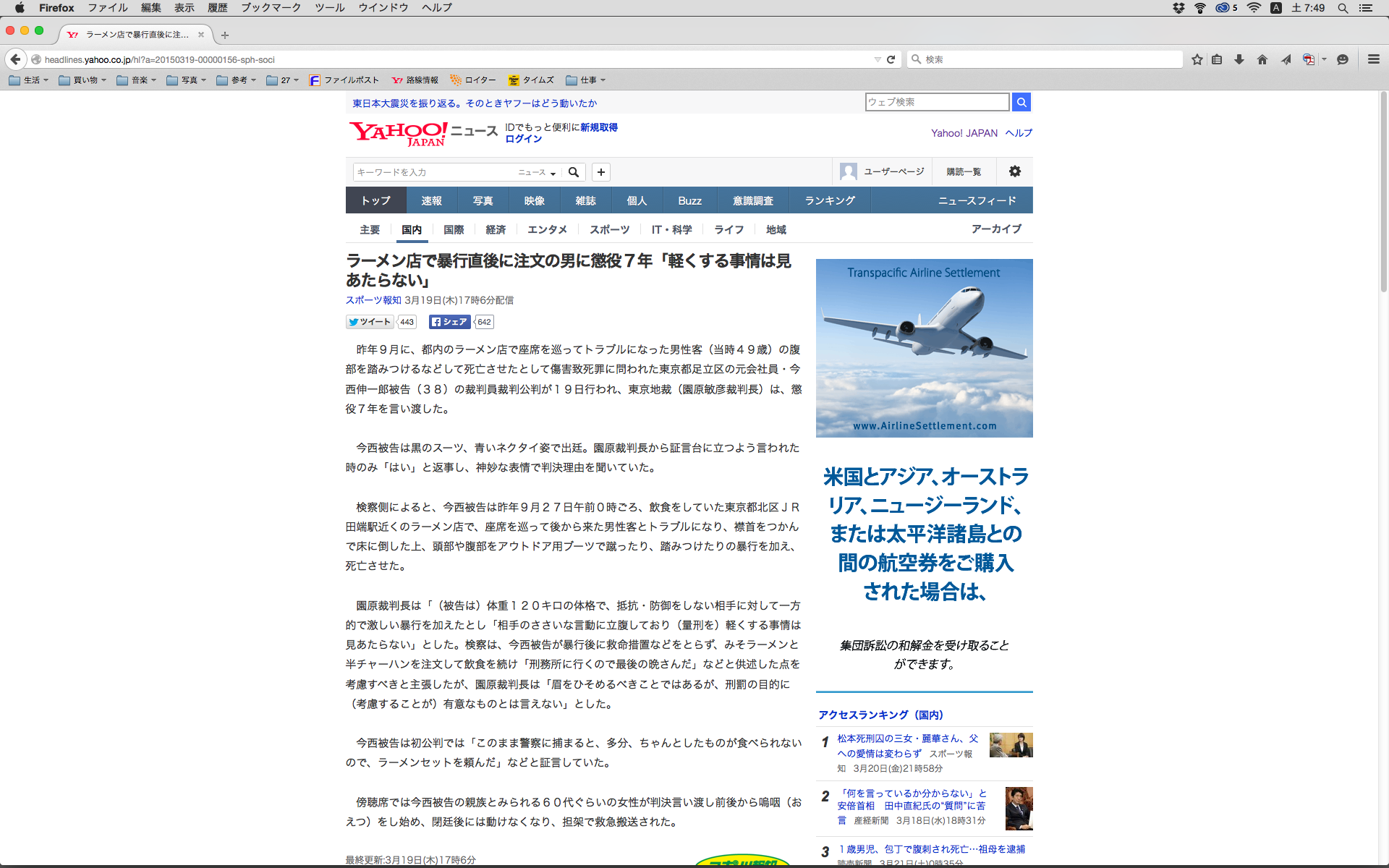Click the Firefox back arrow button
Screen dimensions: 1389x868
[x=16, y=59]
